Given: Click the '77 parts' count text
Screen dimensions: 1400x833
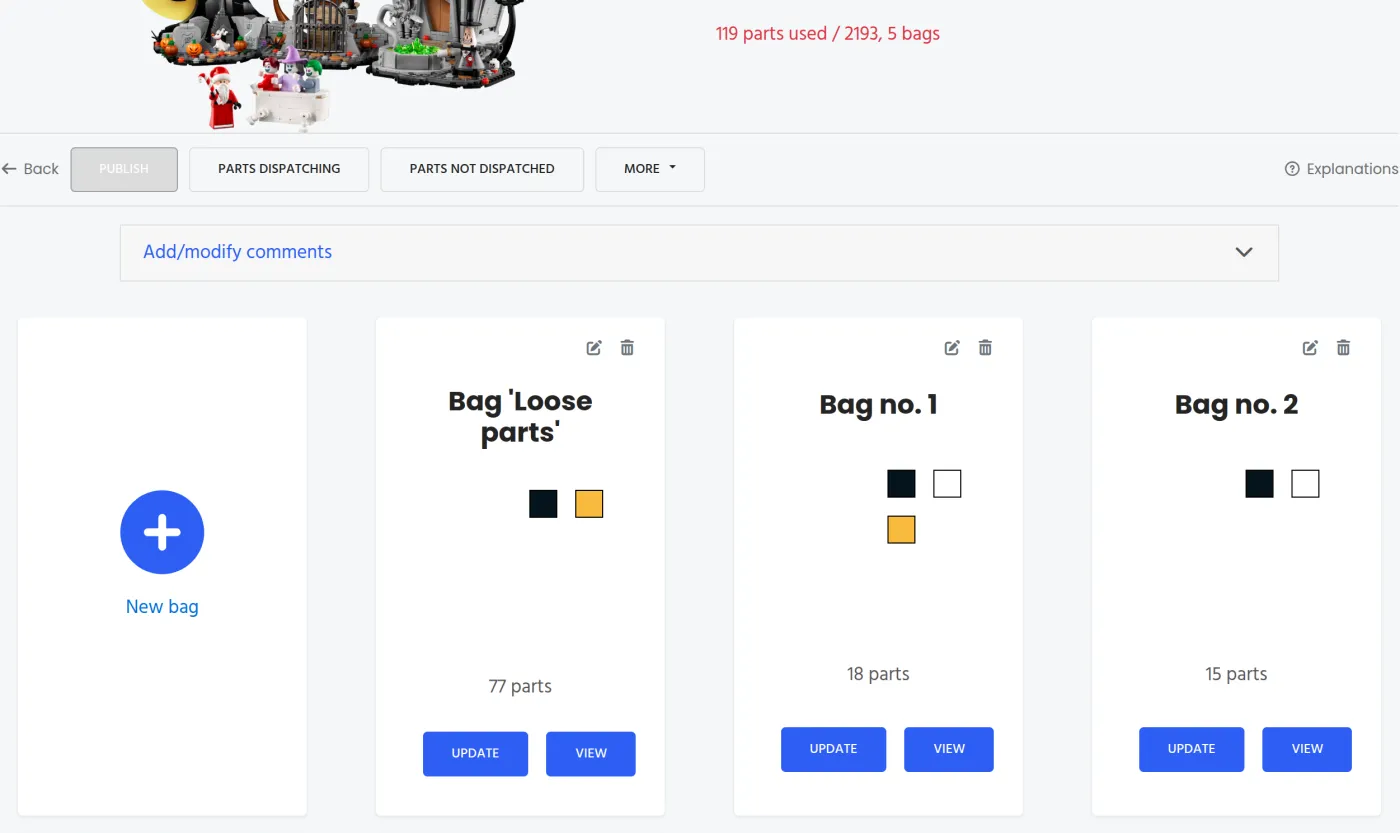Looking at the screenshot, I should 520,687.
